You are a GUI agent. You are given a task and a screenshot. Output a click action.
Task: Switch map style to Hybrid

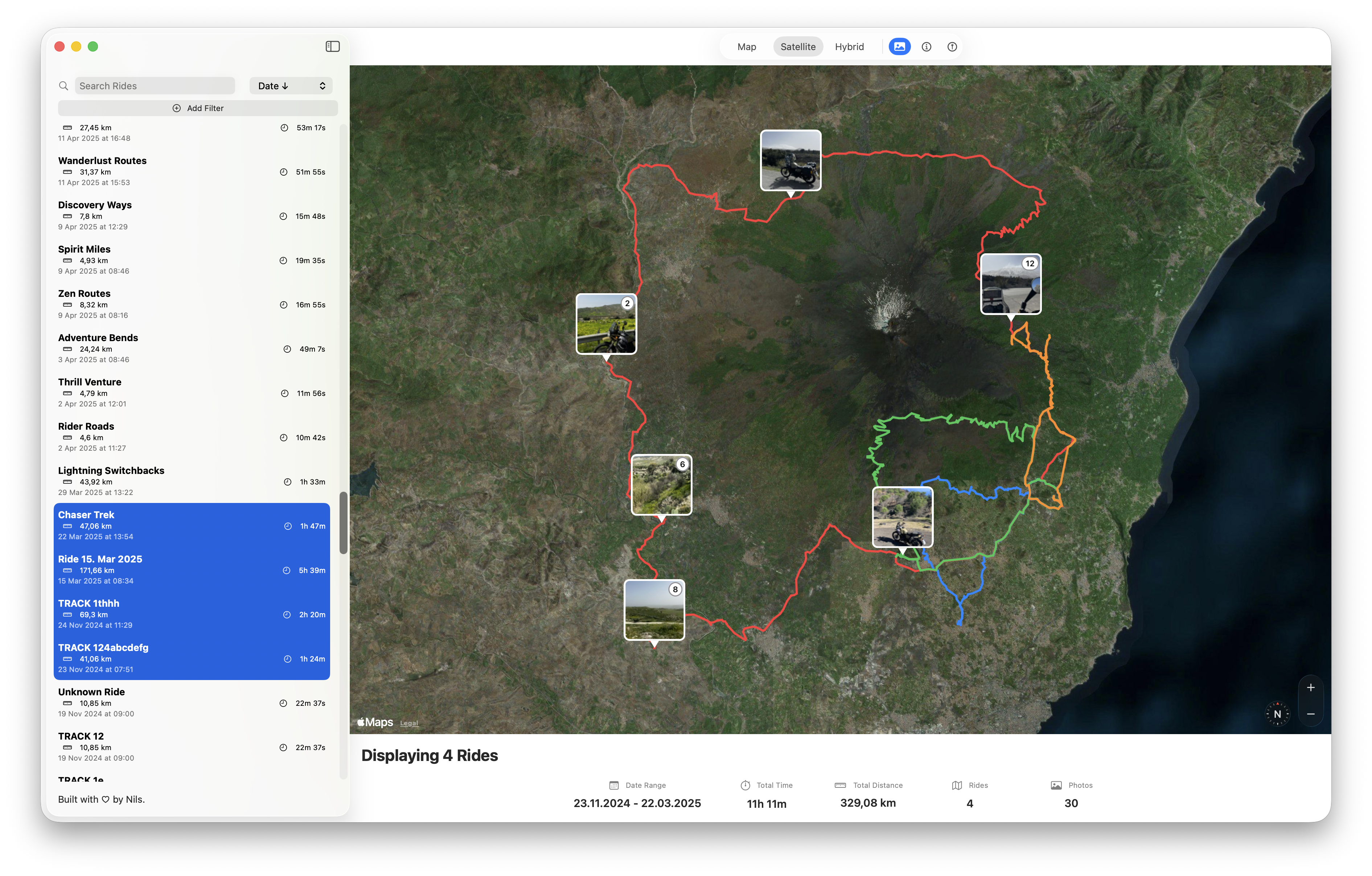(849, 47)
